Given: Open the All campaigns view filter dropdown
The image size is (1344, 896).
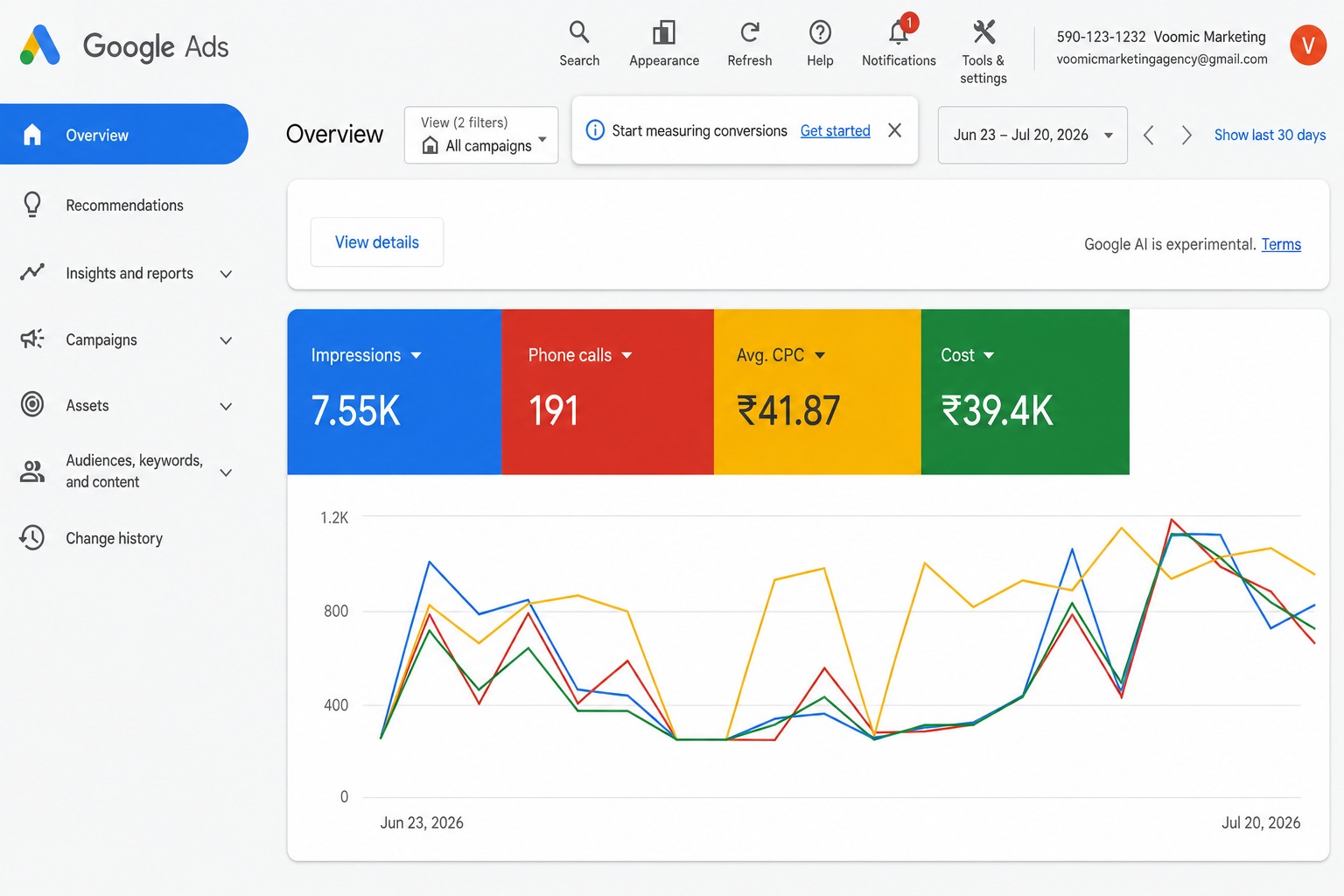Looking at the screenshot, I should click(x=481, y=135).
